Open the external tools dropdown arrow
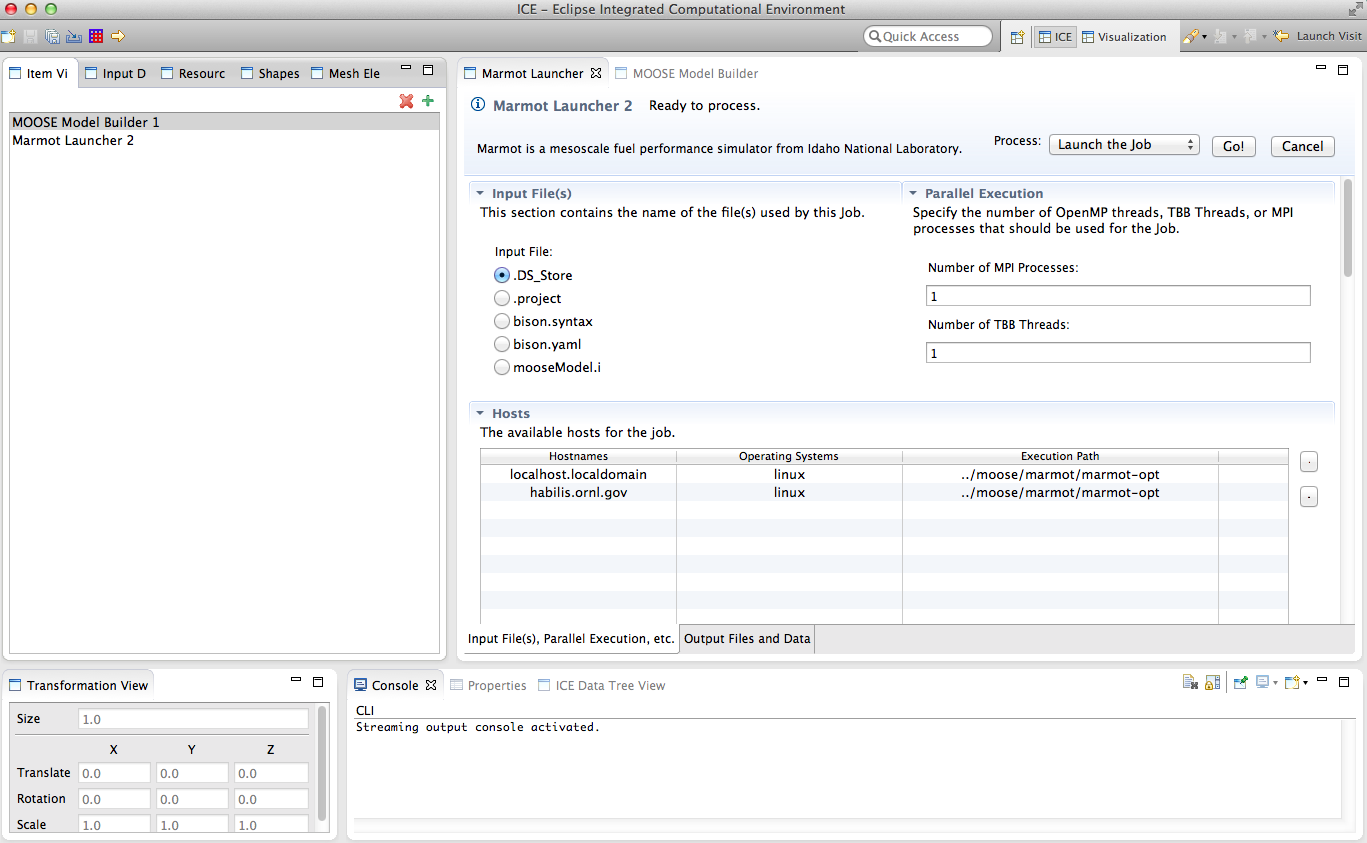This screenshot has width=1367, height=843. (x=1205, y=37)
